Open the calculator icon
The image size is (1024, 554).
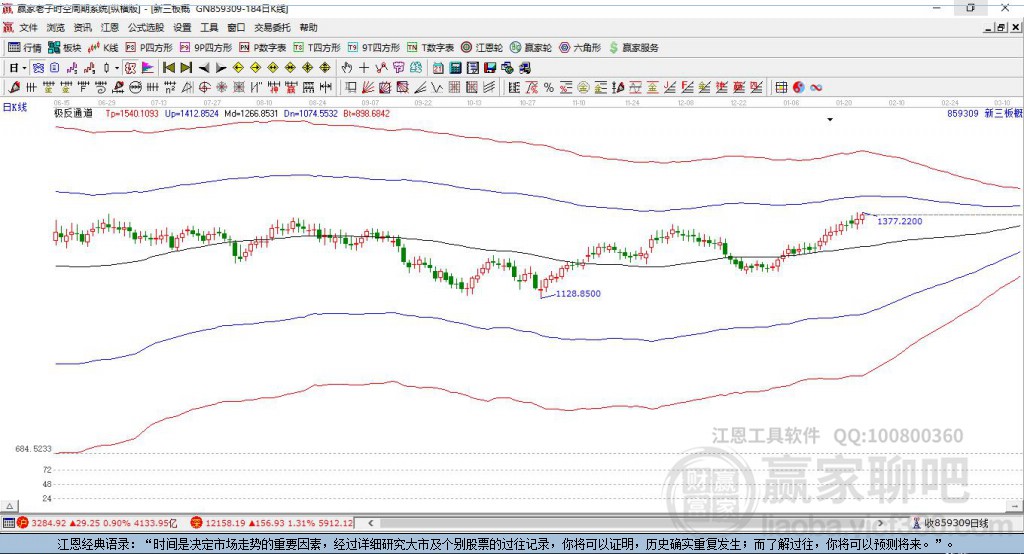pyautogui.click(x=455, y=68)
